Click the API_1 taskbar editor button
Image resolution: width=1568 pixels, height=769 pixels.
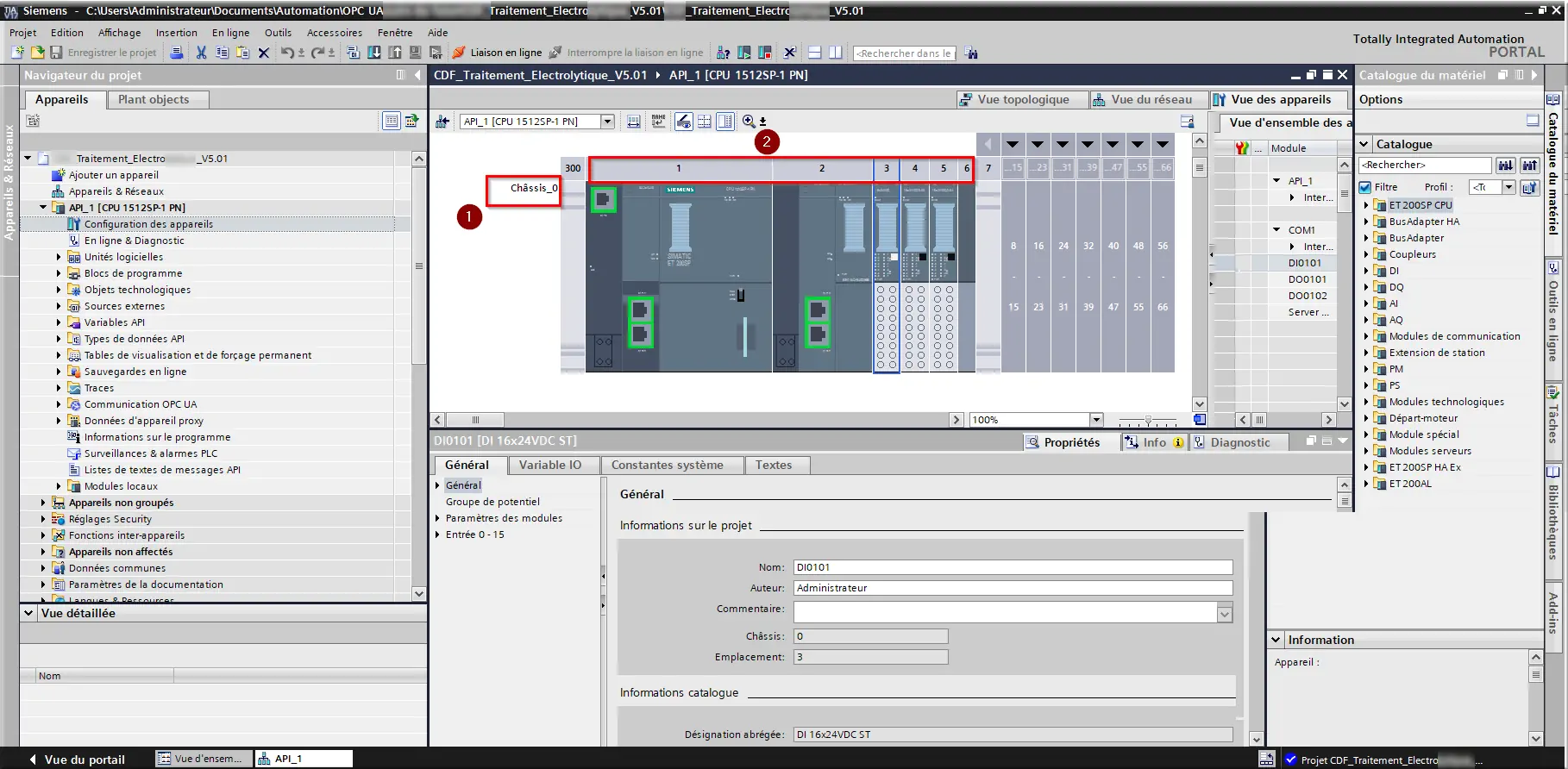[304, 759]
